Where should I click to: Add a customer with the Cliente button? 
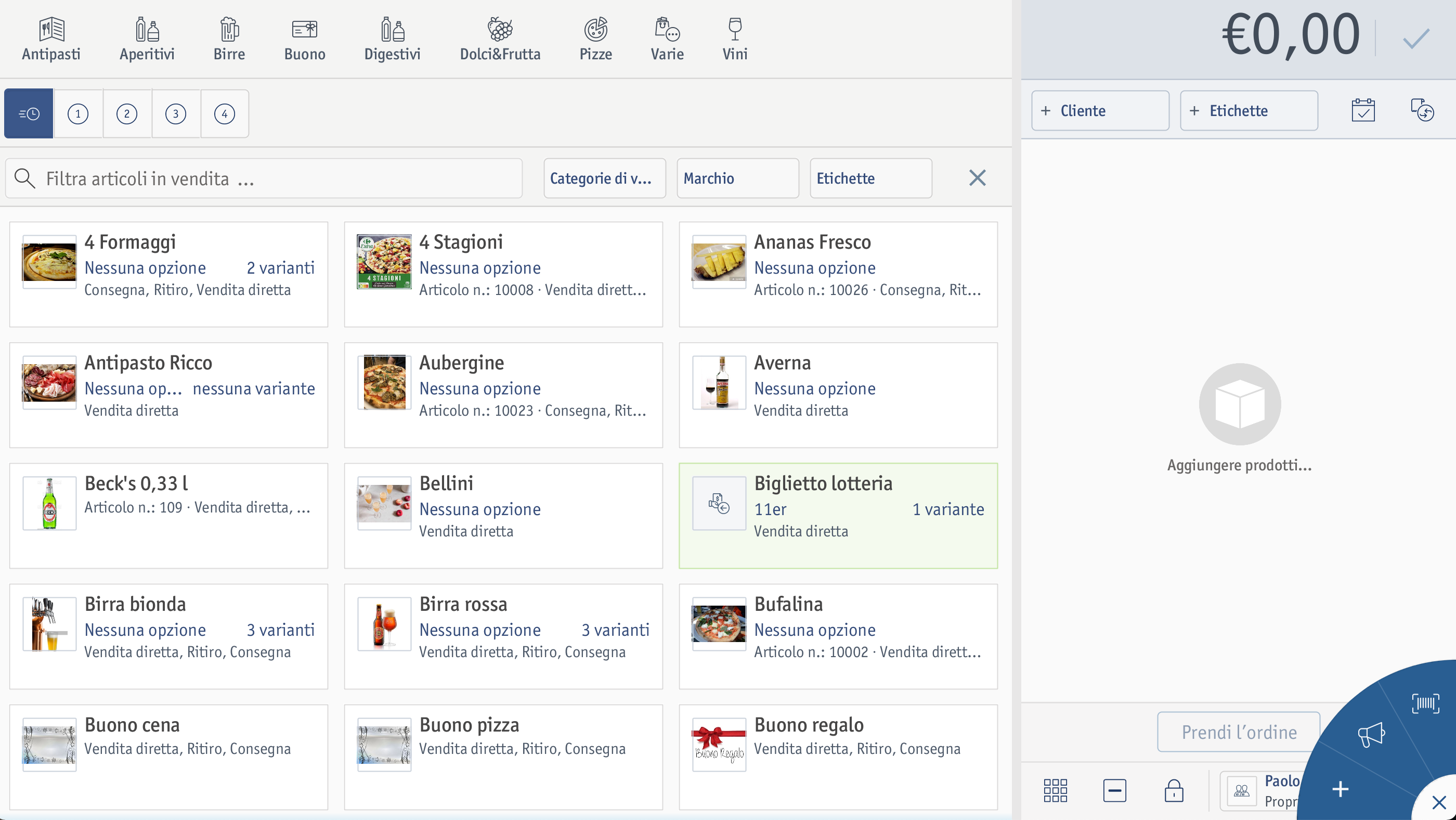pyautogui.click(x=1100, y=111)
